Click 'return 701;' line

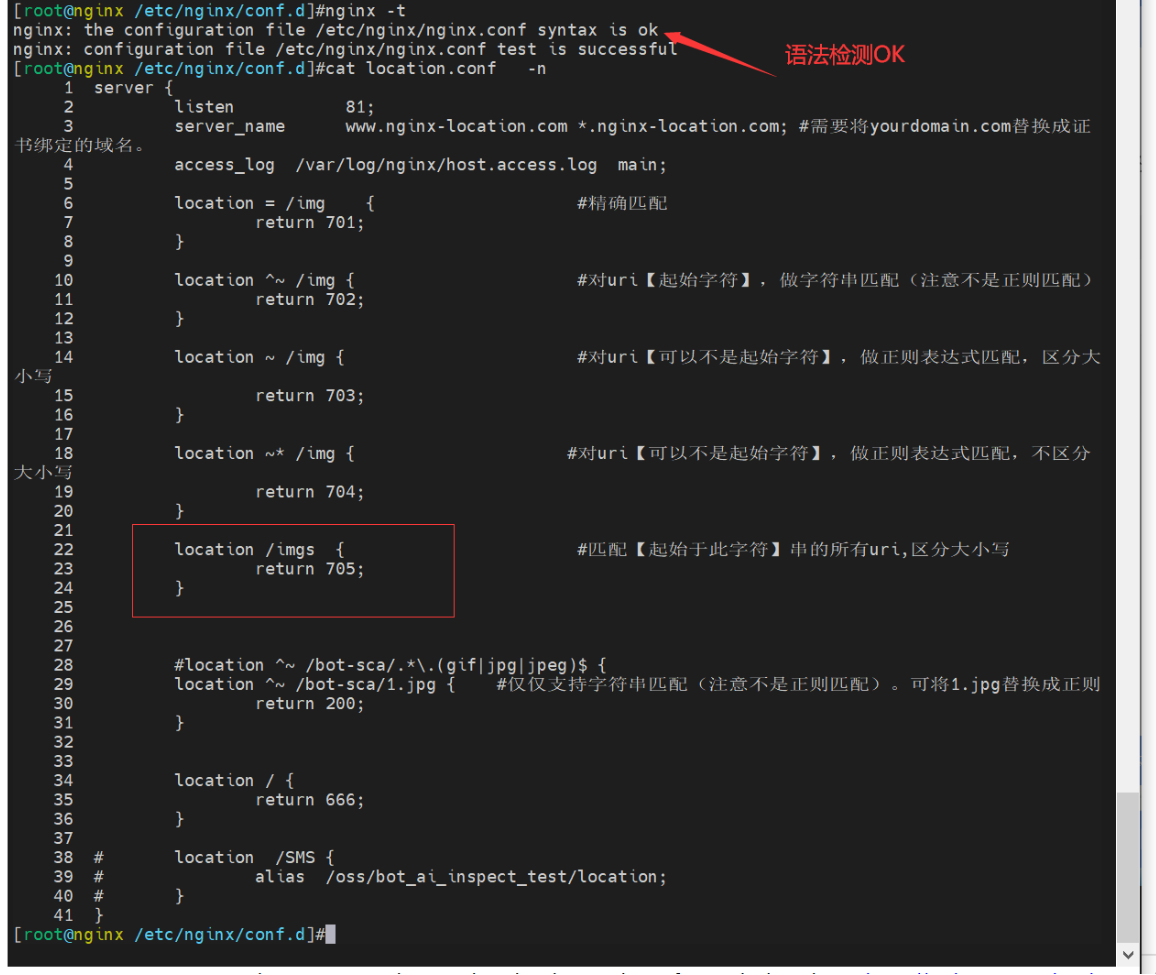[x=310, y=223]
